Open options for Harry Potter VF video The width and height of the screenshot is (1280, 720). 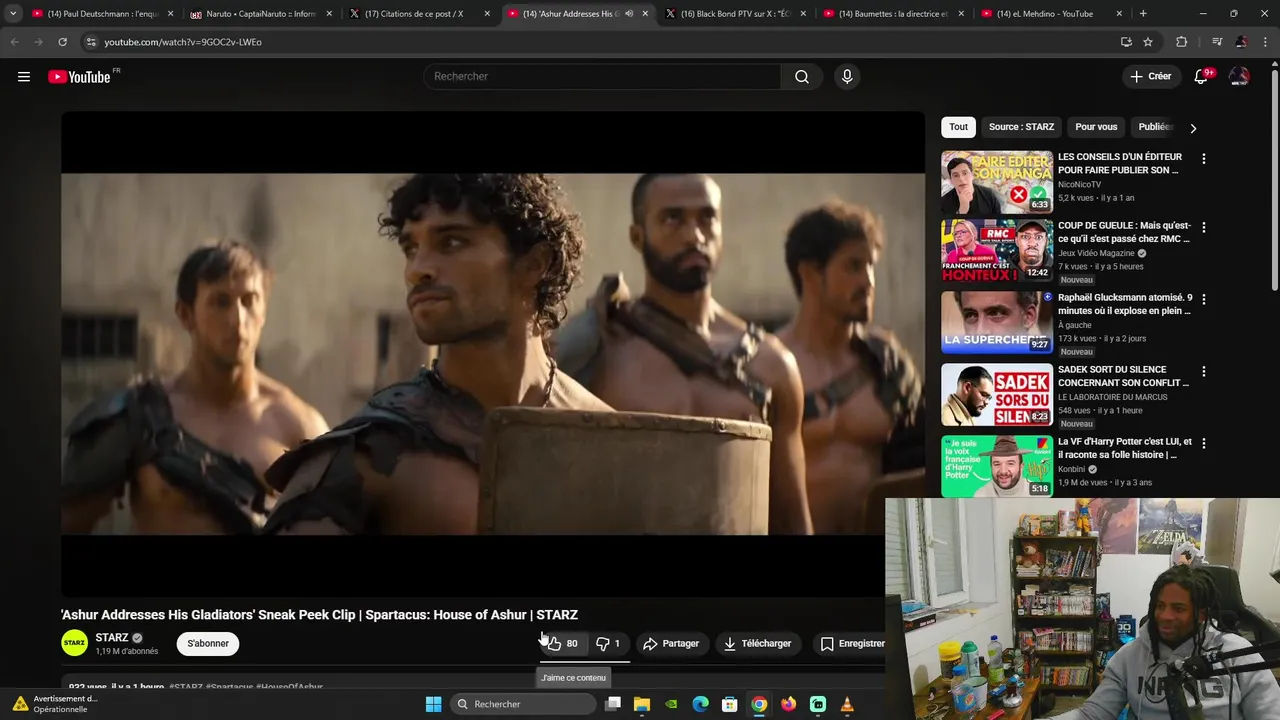coord(1203,444)
